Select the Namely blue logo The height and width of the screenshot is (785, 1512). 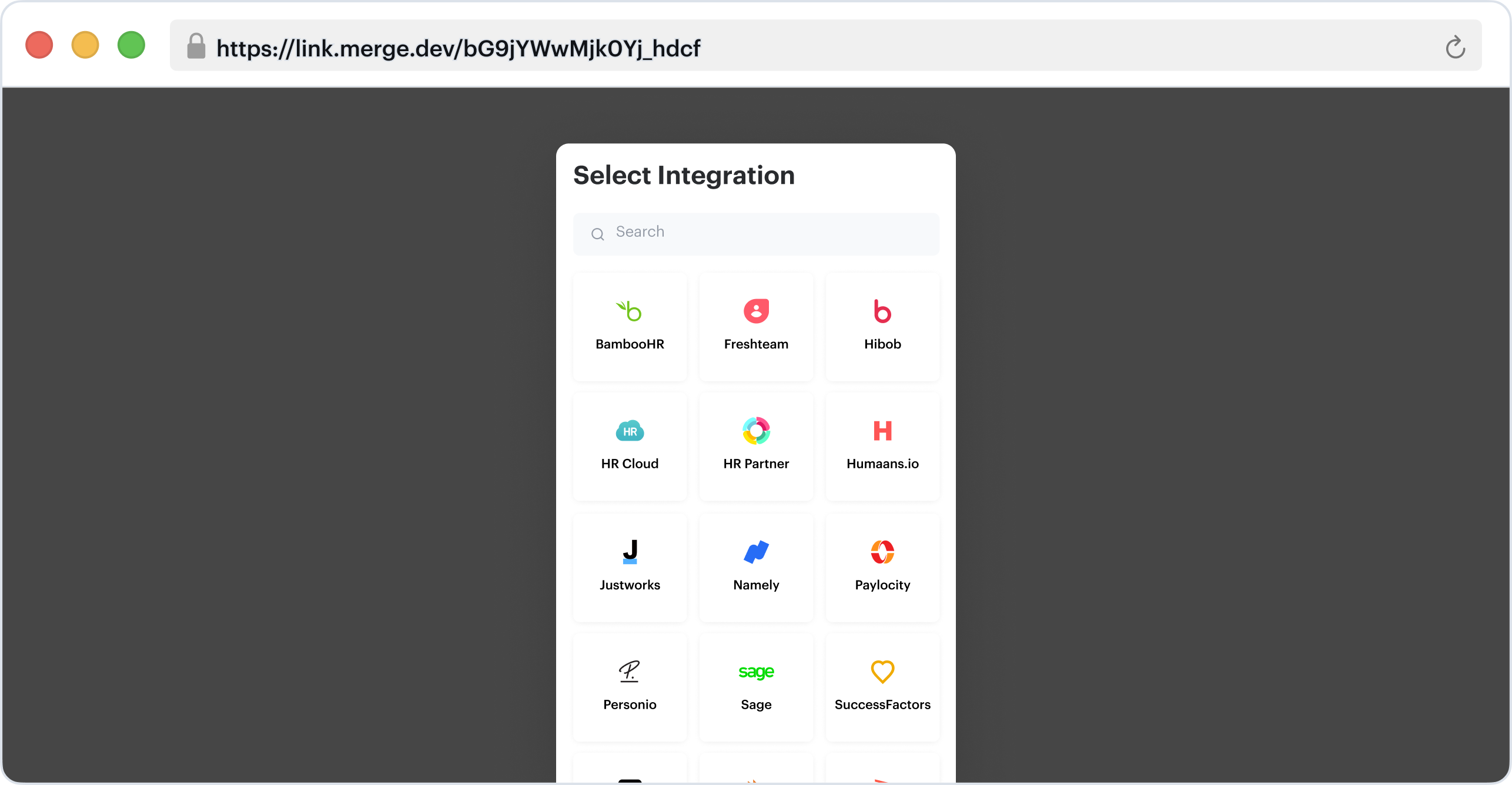[x=756, y=552]
